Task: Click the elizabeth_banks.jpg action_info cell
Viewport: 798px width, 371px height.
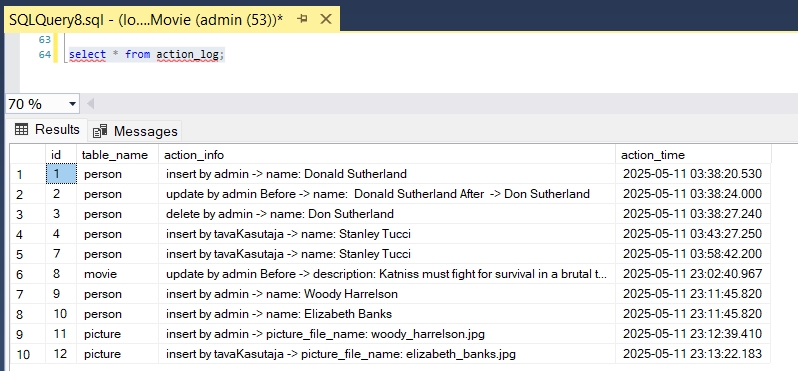Action: [387, 354]
